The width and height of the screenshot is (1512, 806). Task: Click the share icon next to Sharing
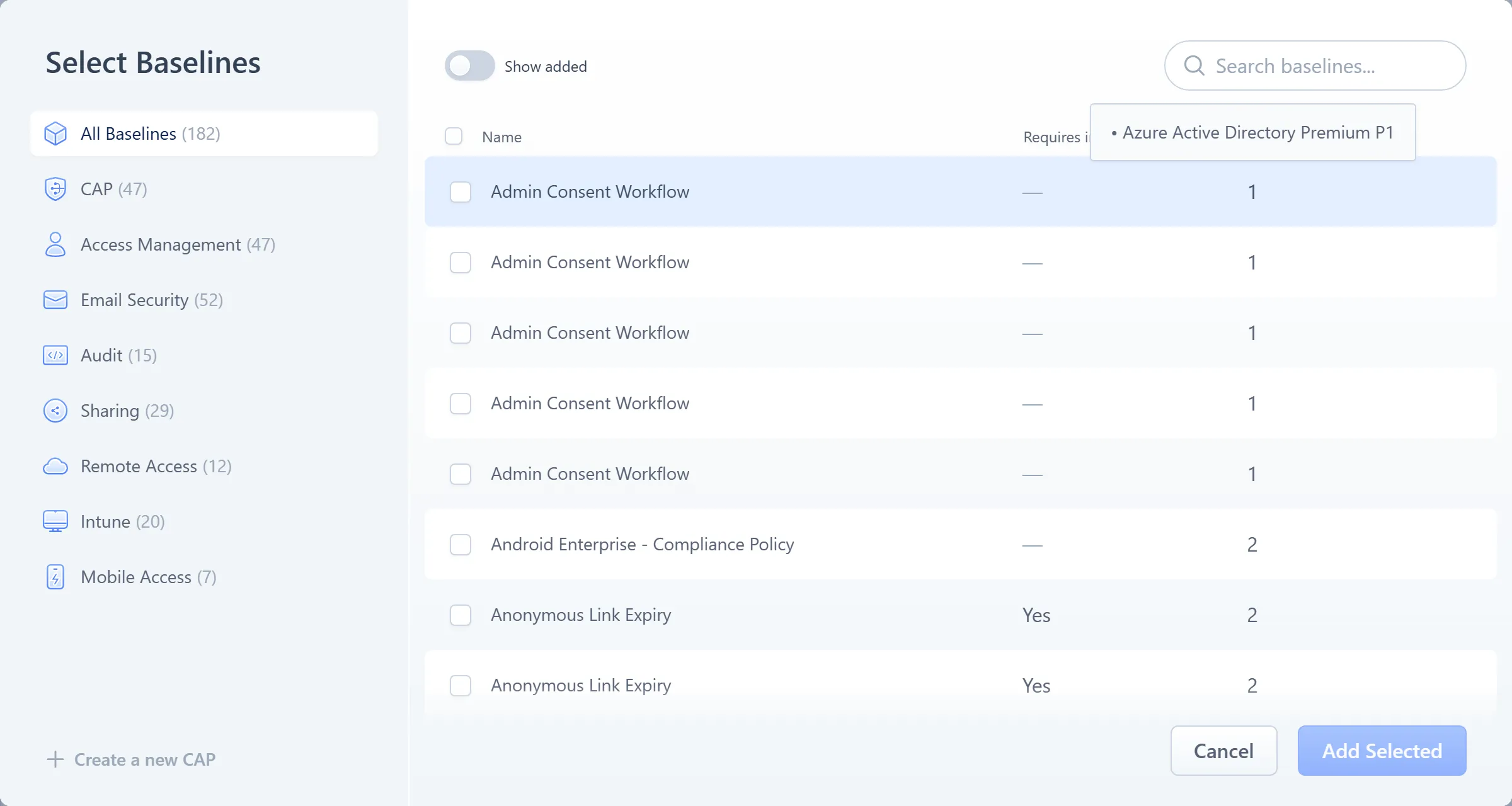click(x=55, y=411)
